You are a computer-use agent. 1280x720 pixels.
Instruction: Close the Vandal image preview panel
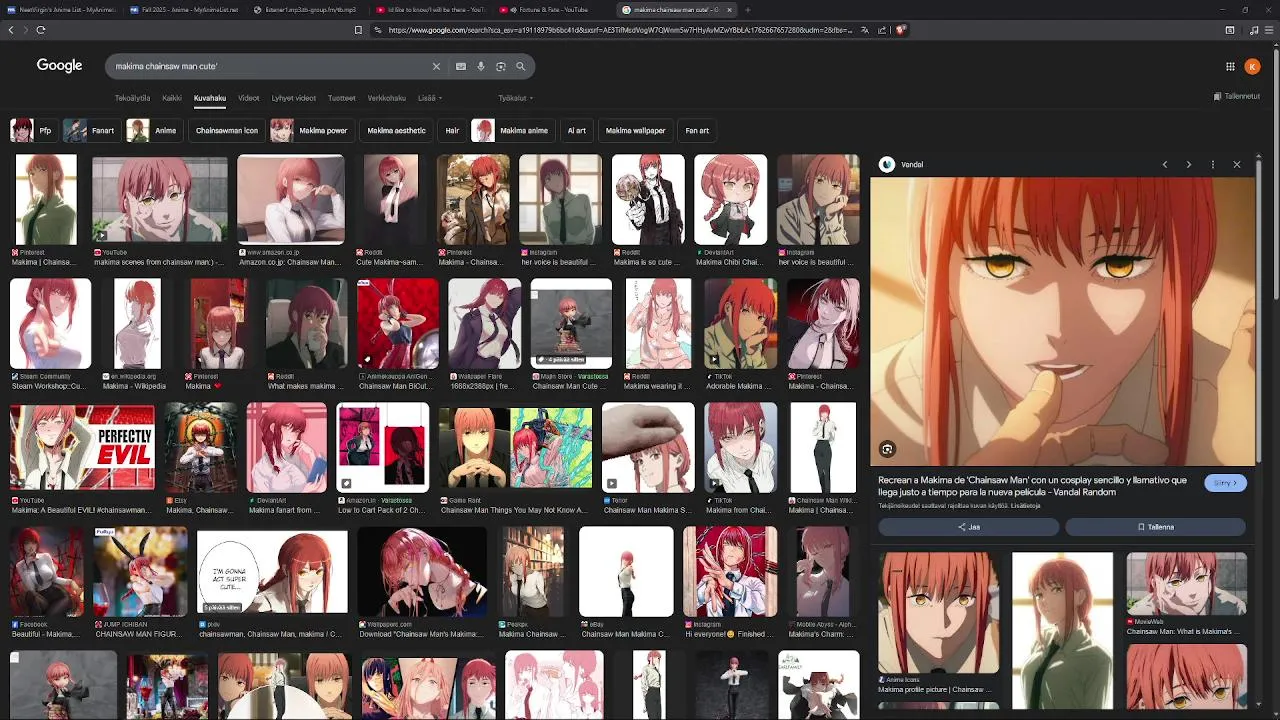point(1237,164)
